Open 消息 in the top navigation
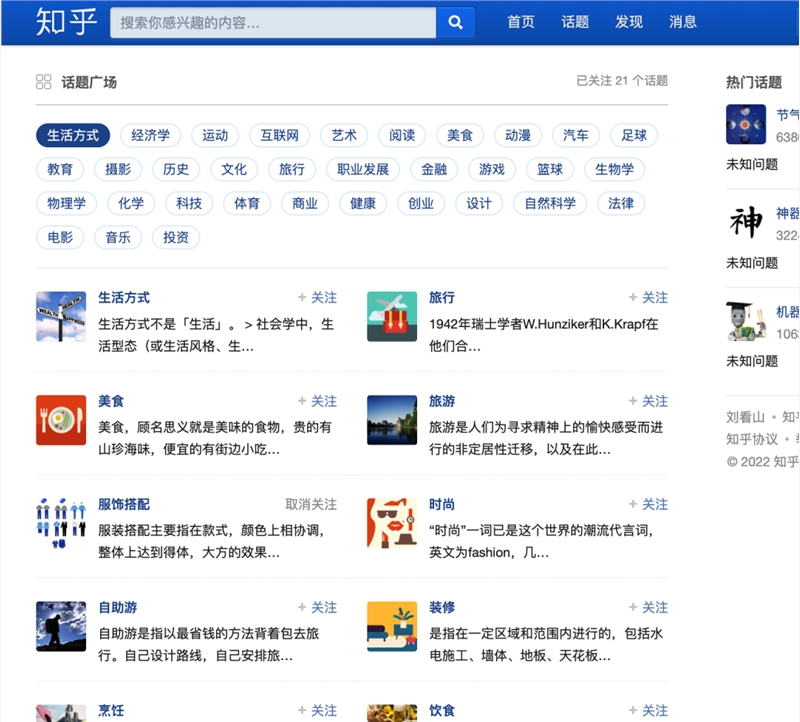This screenshot has height=722, width=800. (682, 22)
